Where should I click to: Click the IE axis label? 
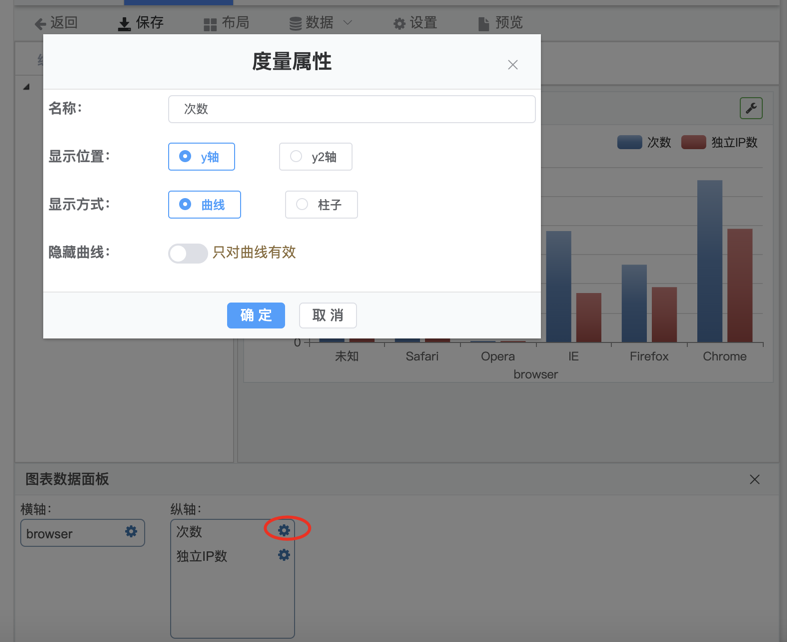pyautogui.click(x=573, y=356)
